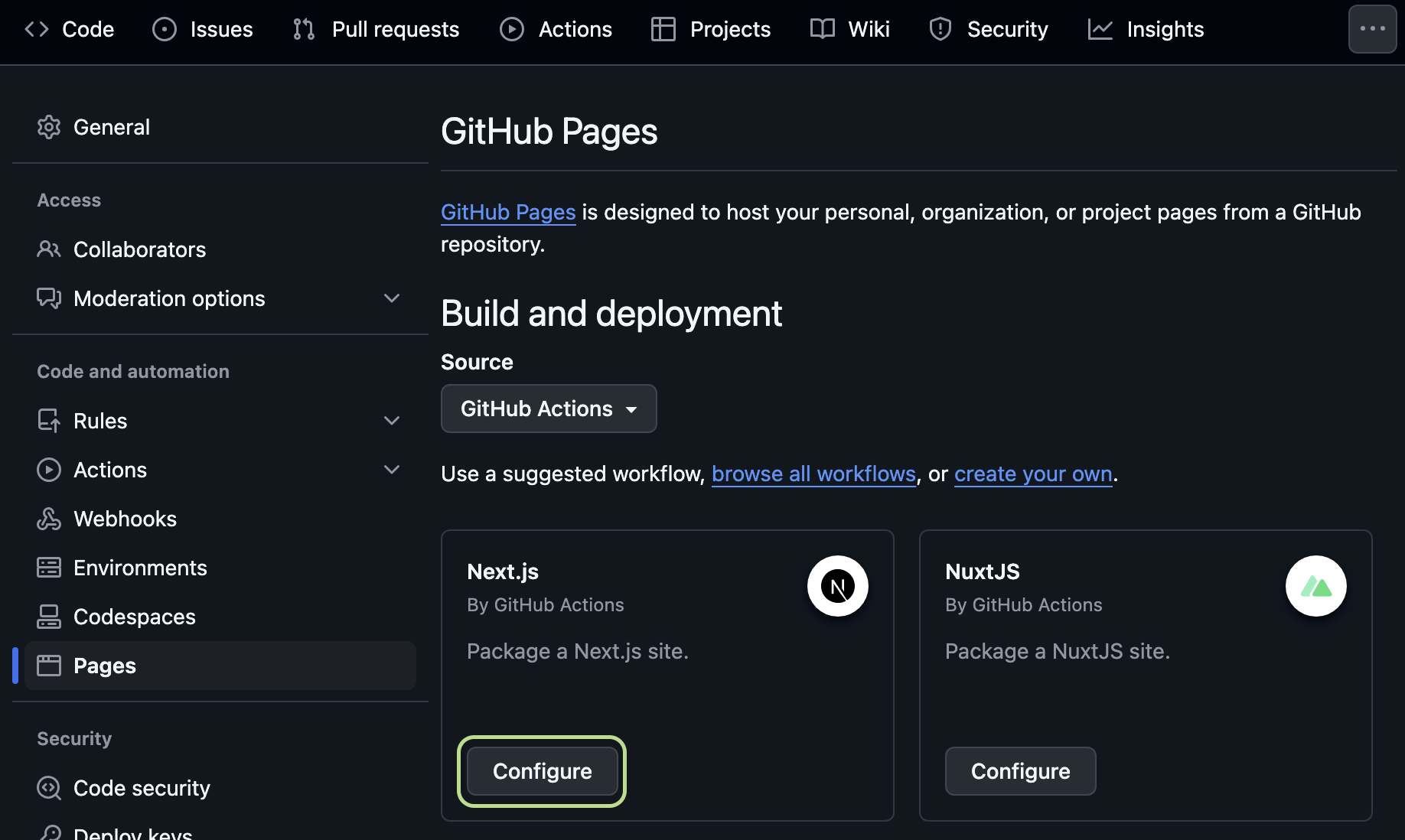The height and width of the screenshot is (840, 1405).
Task: Click the Next.js logo icon
Action: coord(838,586)
